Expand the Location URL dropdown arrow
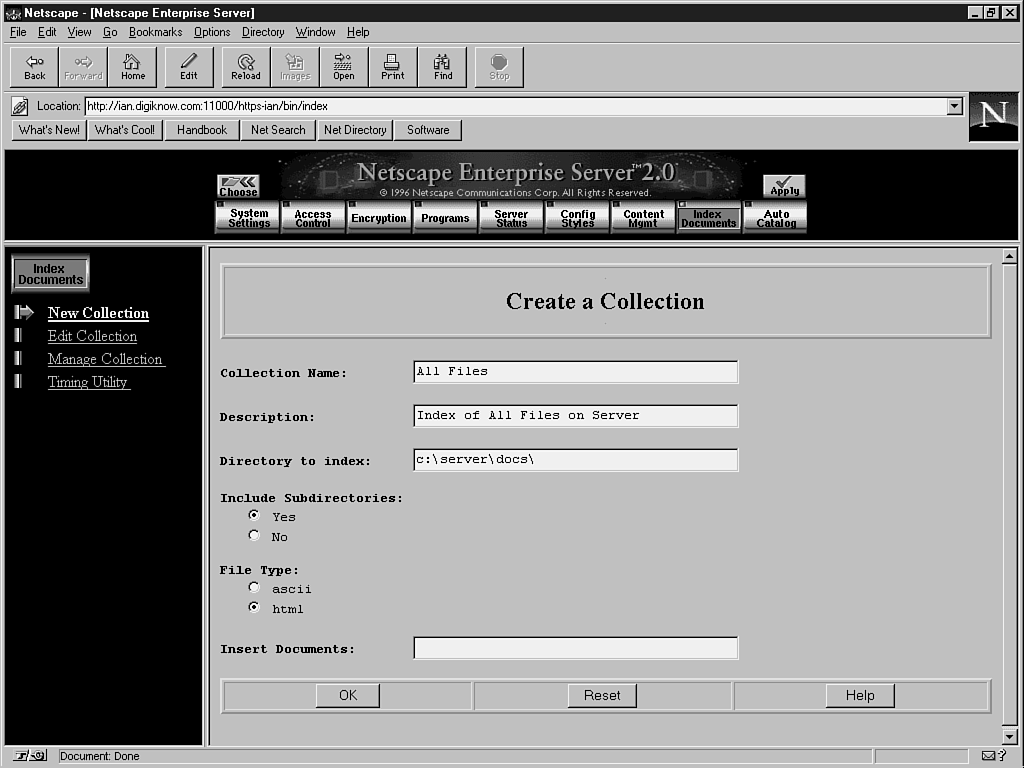Image resolution: width=1024 pixels, height=768 pixels. click(955, 106)
